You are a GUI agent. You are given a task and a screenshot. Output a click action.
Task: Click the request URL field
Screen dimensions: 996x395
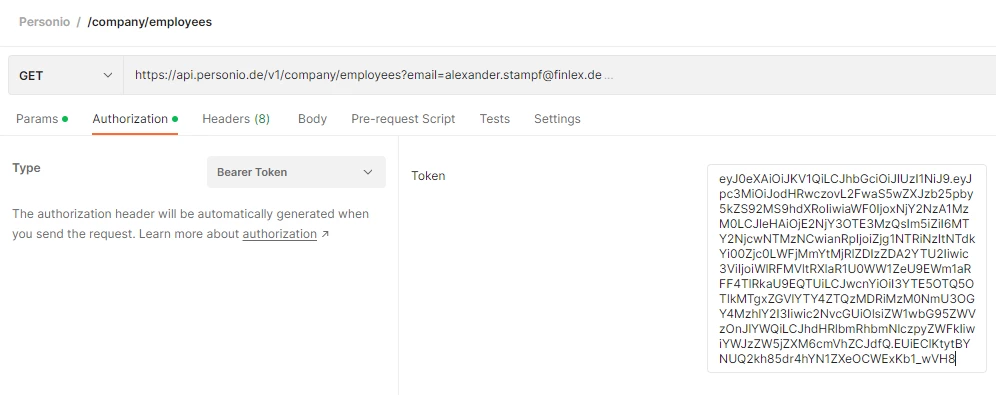click(x=559, y=76)
